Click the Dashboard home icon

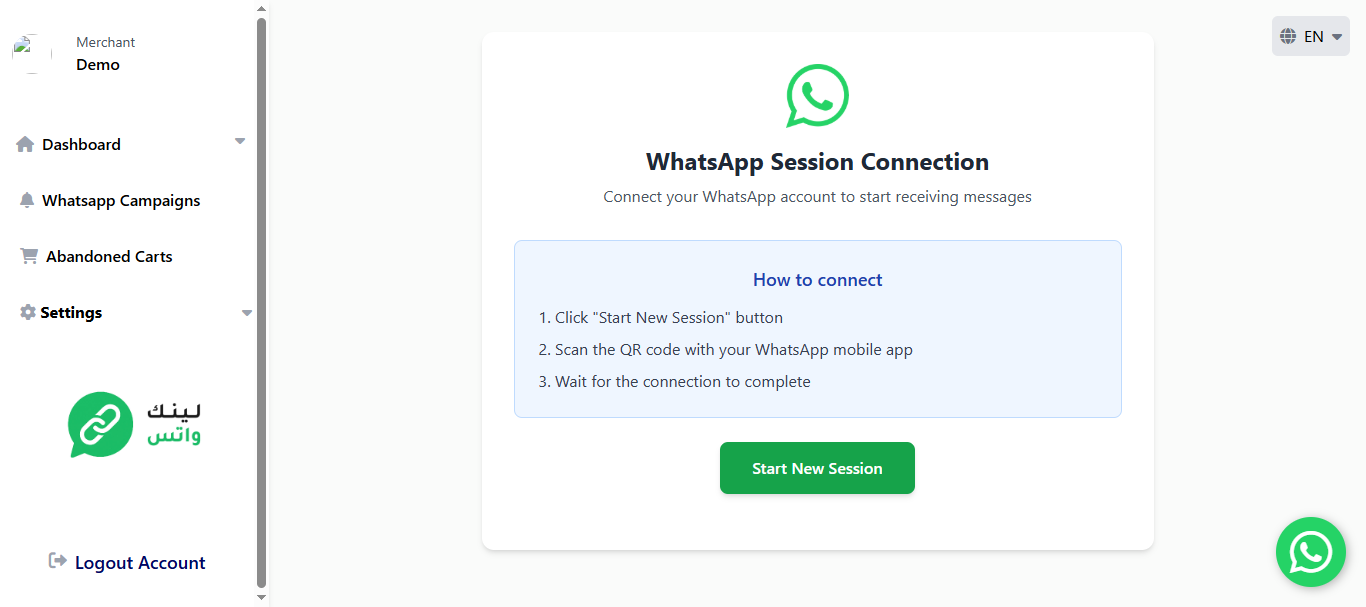pyautogui.click(x=25, y=144)
